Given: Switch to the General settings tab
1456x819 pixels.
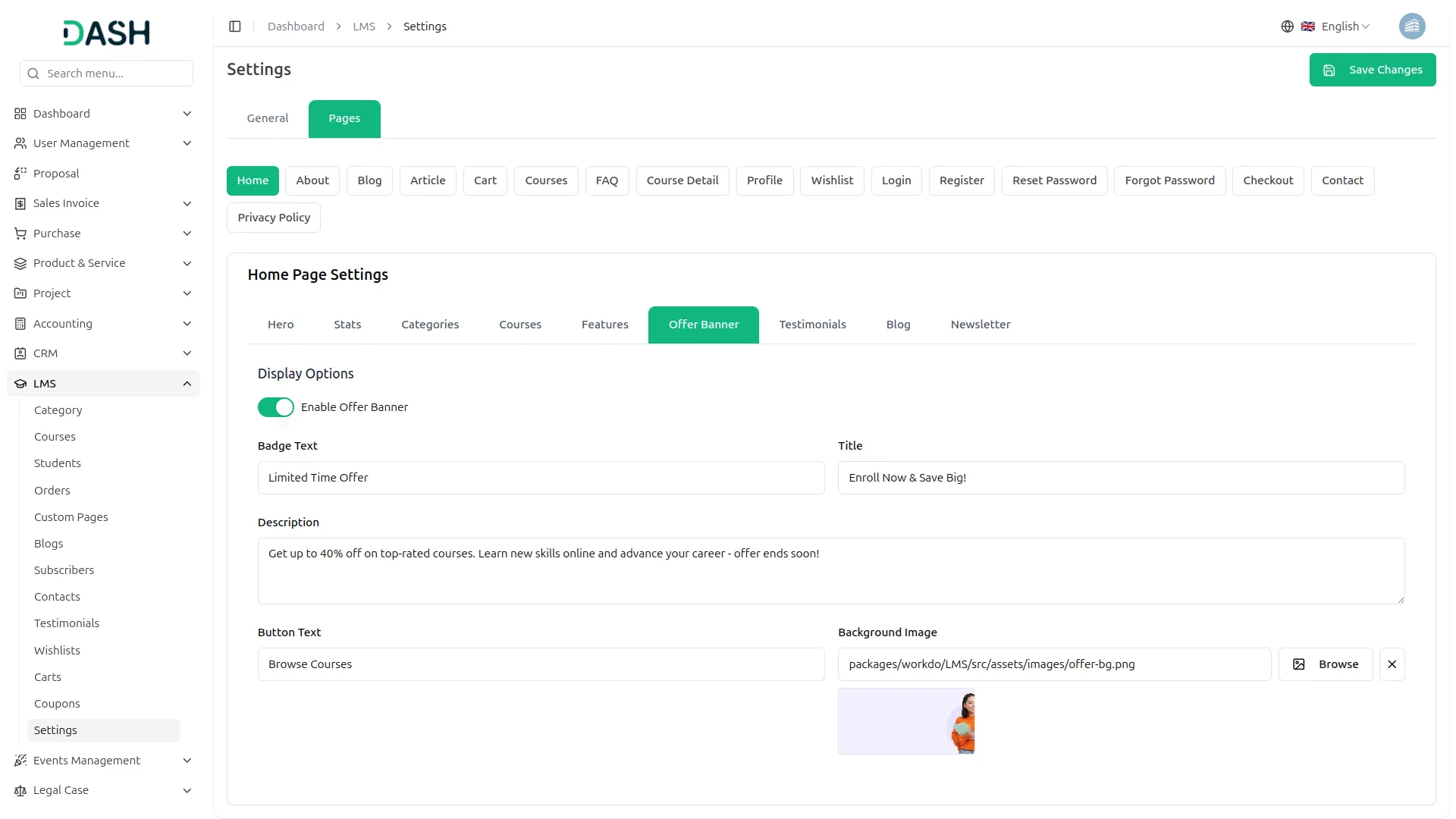Looking at the screenshot, I should (x=268, y=118).
